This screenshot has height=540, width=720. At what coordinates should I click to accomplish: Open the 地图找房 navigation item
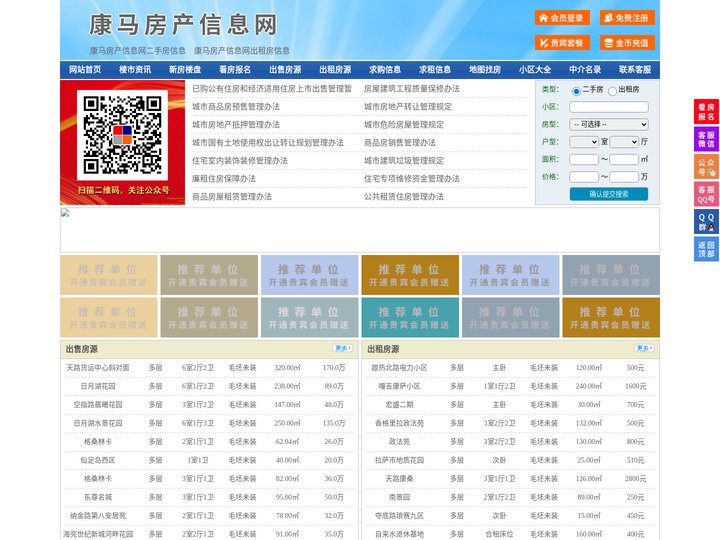485,70
